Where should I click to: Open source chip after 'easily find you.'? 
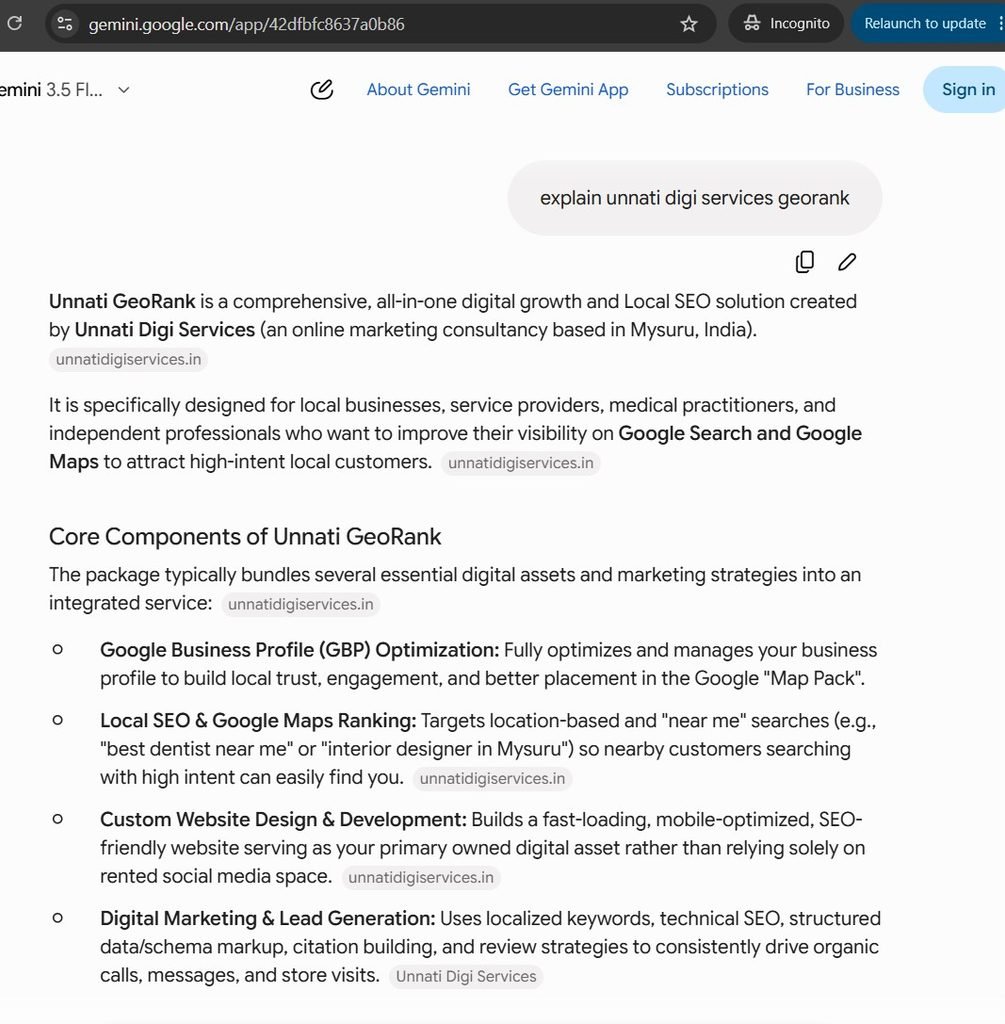tap(492, 778)
